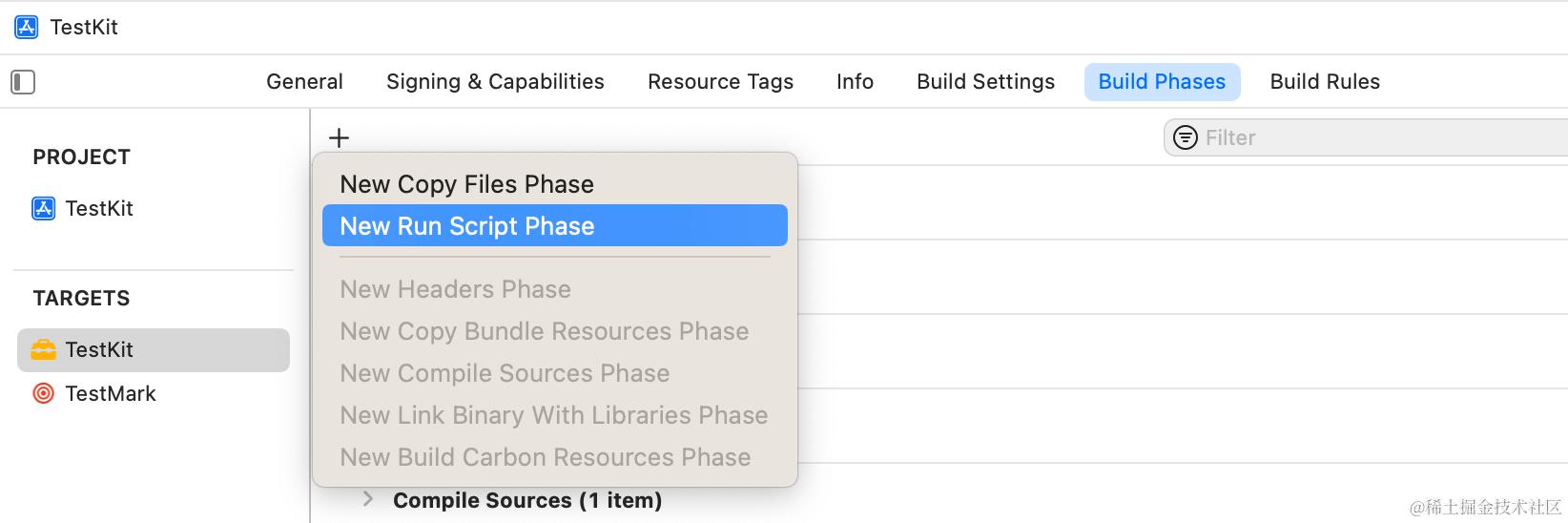Select TestMark in the targets list
Viewport: 1568px width, 523px height.
click(x=110, y=393)
